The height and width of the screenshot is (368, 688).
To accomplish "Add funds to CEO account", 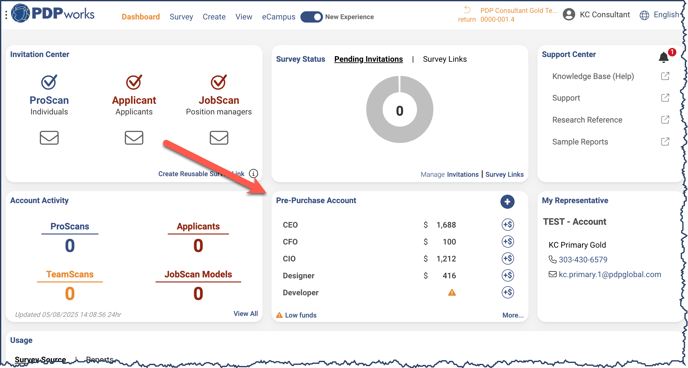I will [508, 225].
